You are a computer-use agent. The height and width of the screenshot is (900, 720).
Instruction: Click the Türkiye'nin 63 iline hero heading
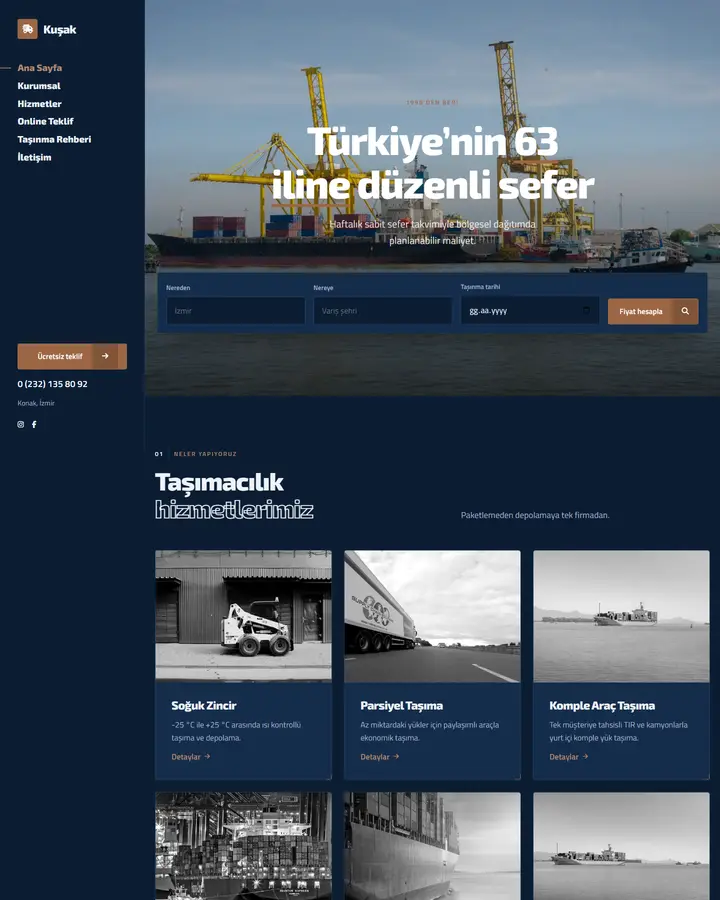[x=433, y=164]
